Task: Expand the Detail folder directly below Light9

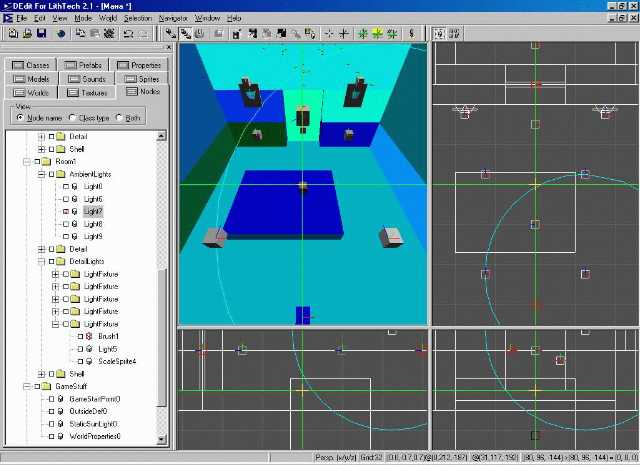Action: point(41,249)
